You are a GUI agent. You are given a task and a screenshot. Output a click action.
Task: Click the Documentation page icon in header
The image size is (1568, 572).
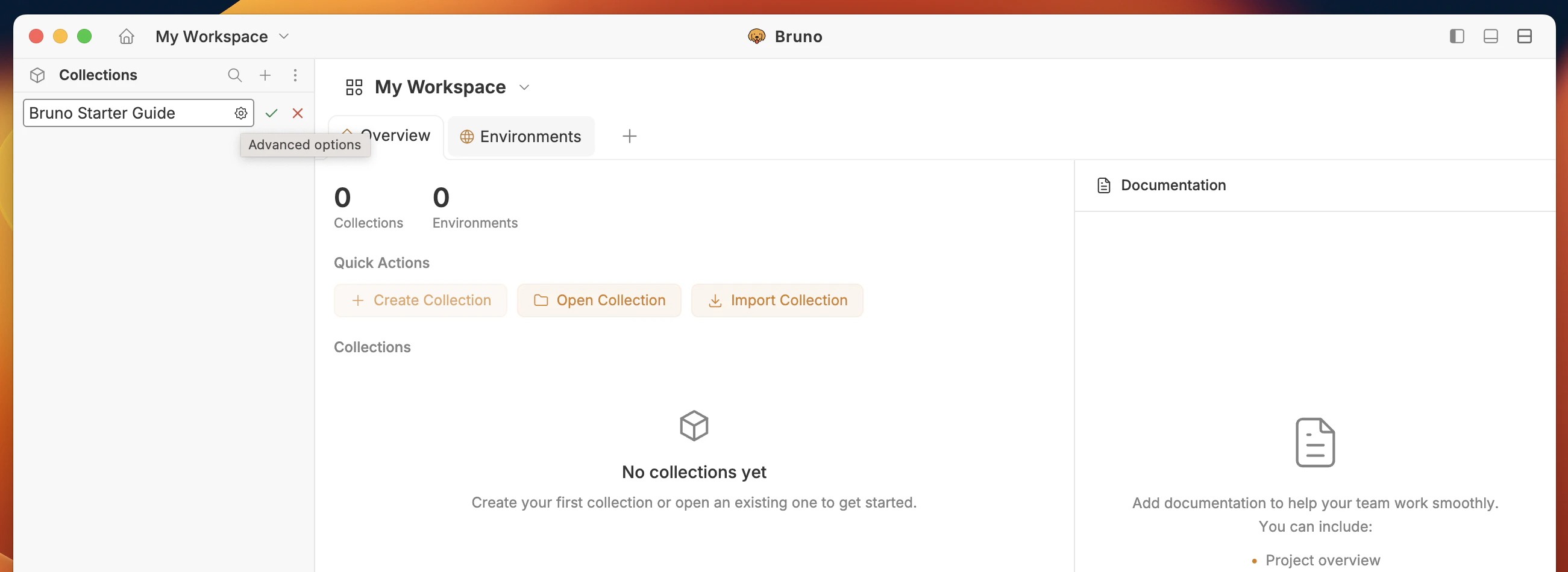pos(1103,185)
